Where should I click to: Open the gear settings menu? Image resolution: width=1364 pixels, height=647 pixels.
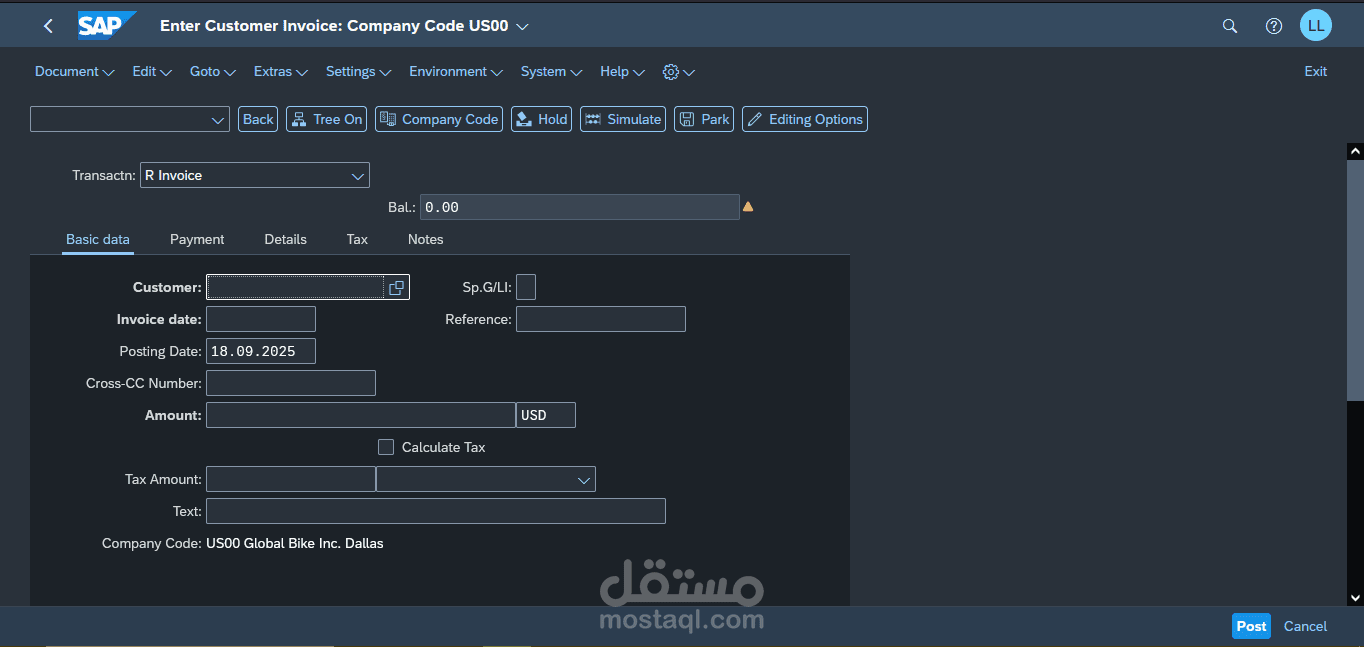coord(679,72)
